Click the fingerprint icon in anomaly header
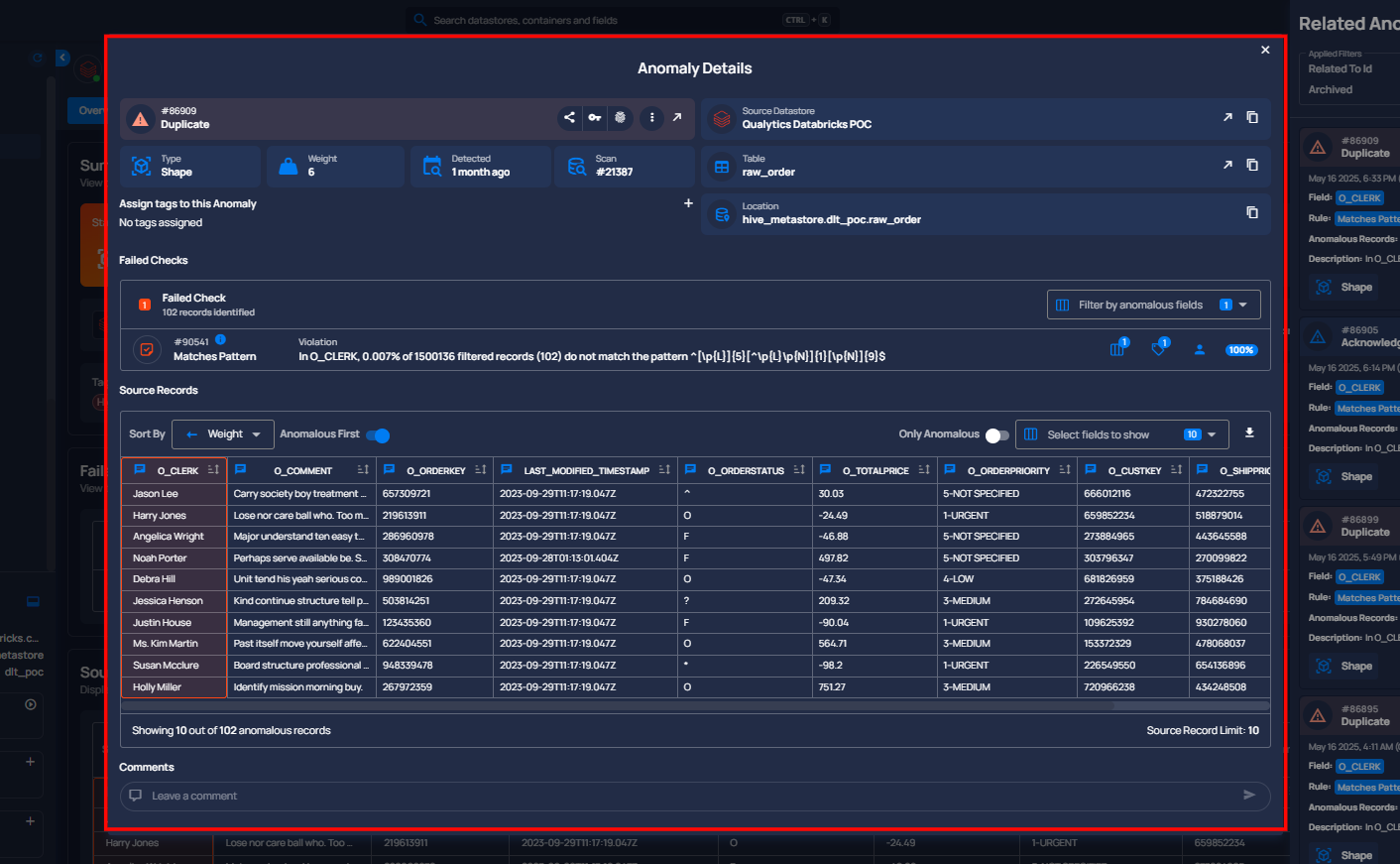This screenshot has height=864, width=1400. [x=621, y=117]
